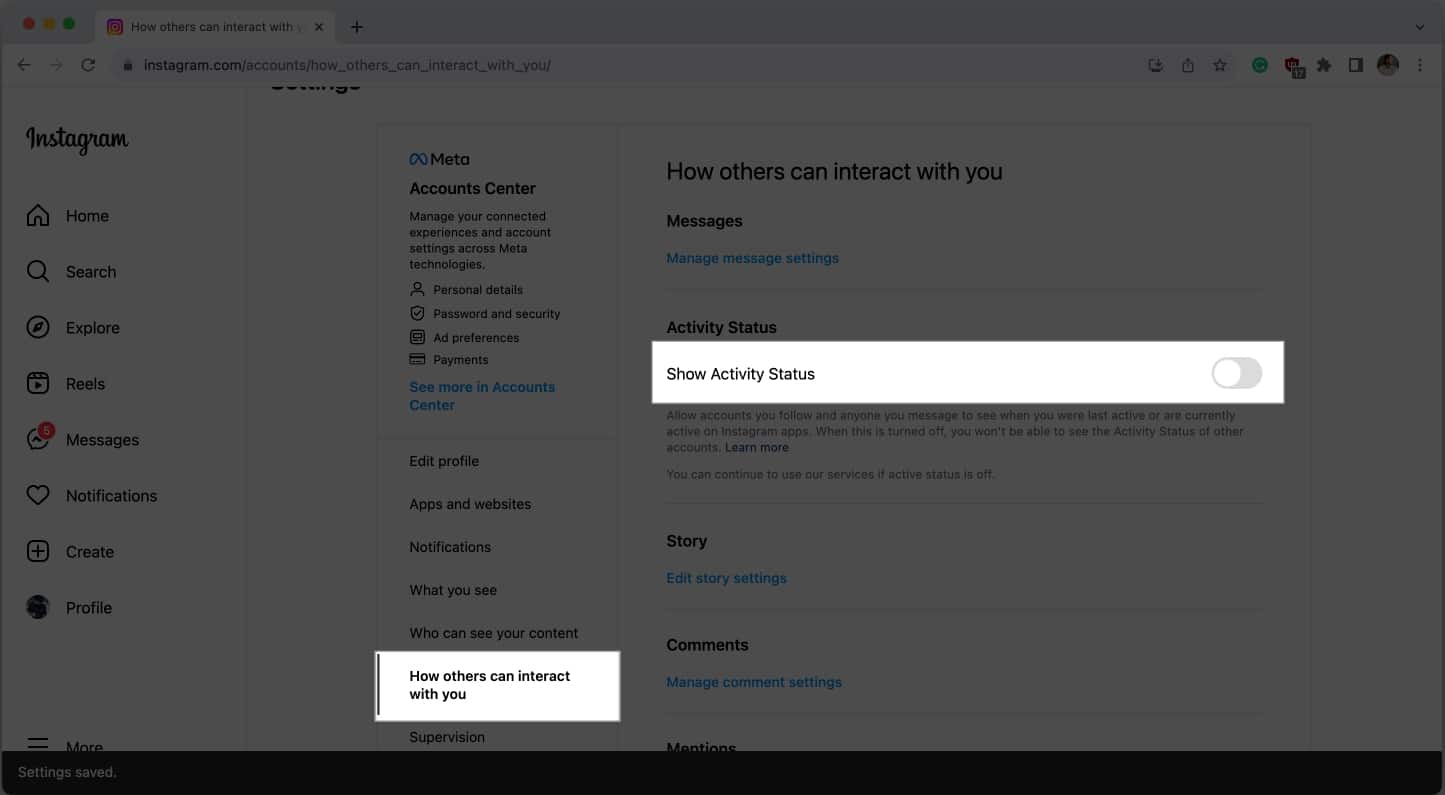The height and width of the screenshot is (795, 1445).
Task: Click Learn more under Activity Status
Action: (x=757, y=447)
